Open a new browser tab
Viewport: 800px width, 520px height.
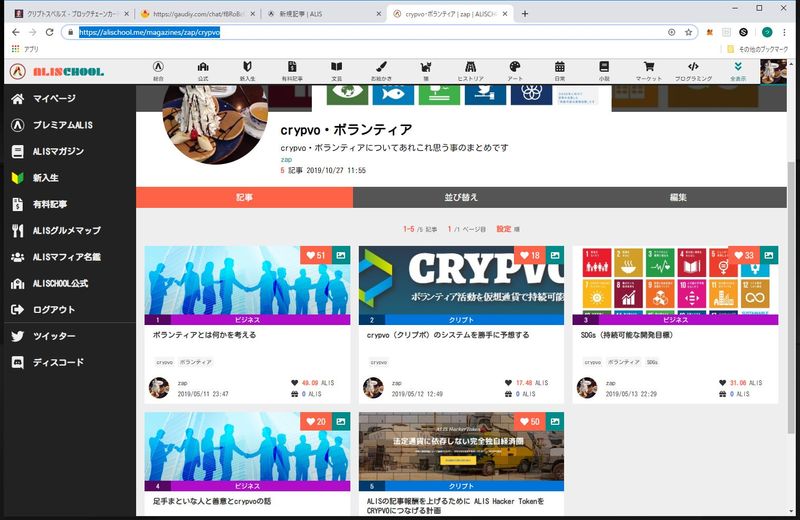coord(524,14)
